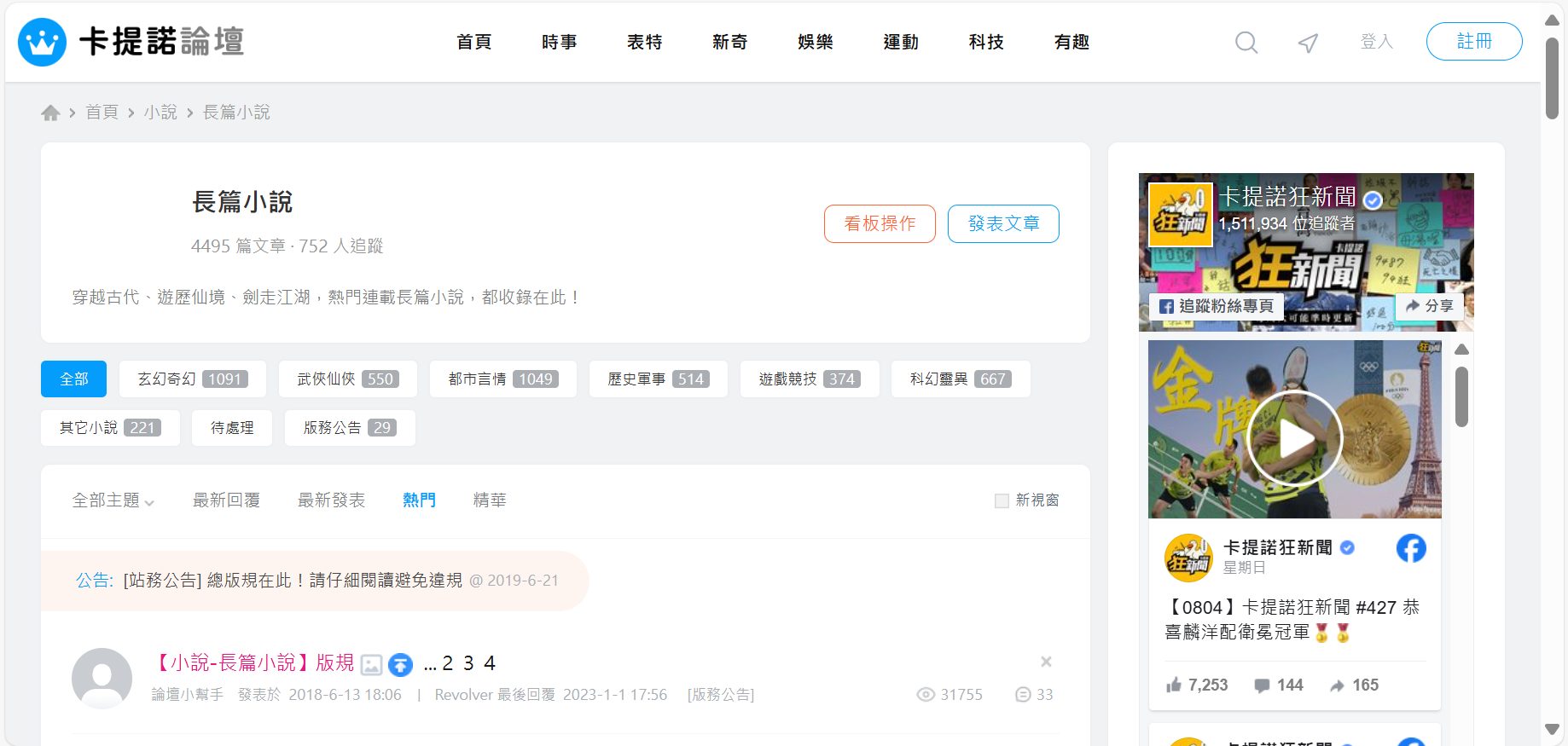The height and width of the screenshot is (746, 1568).
Task: Click breadcrumb link 小說
Action: click(160, 113)
